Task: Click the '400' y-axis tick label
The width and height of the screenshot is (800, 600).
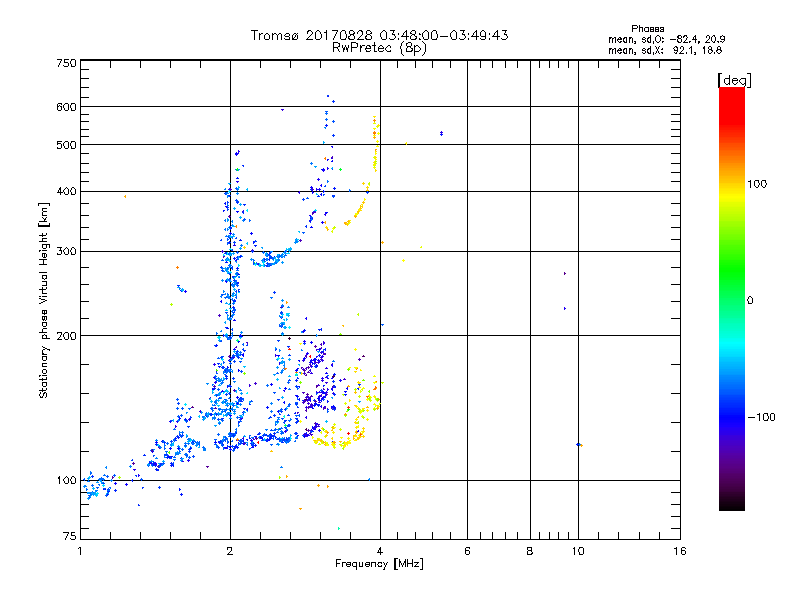Action: pos(66,191)
